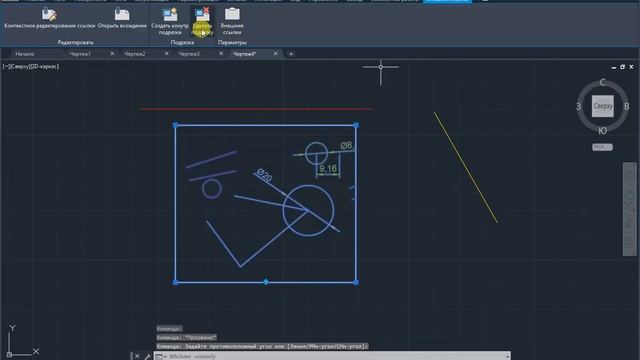640x360 pixels.
Task: Click the top-left clip boundary grip
Action: [x=176, y=125]
